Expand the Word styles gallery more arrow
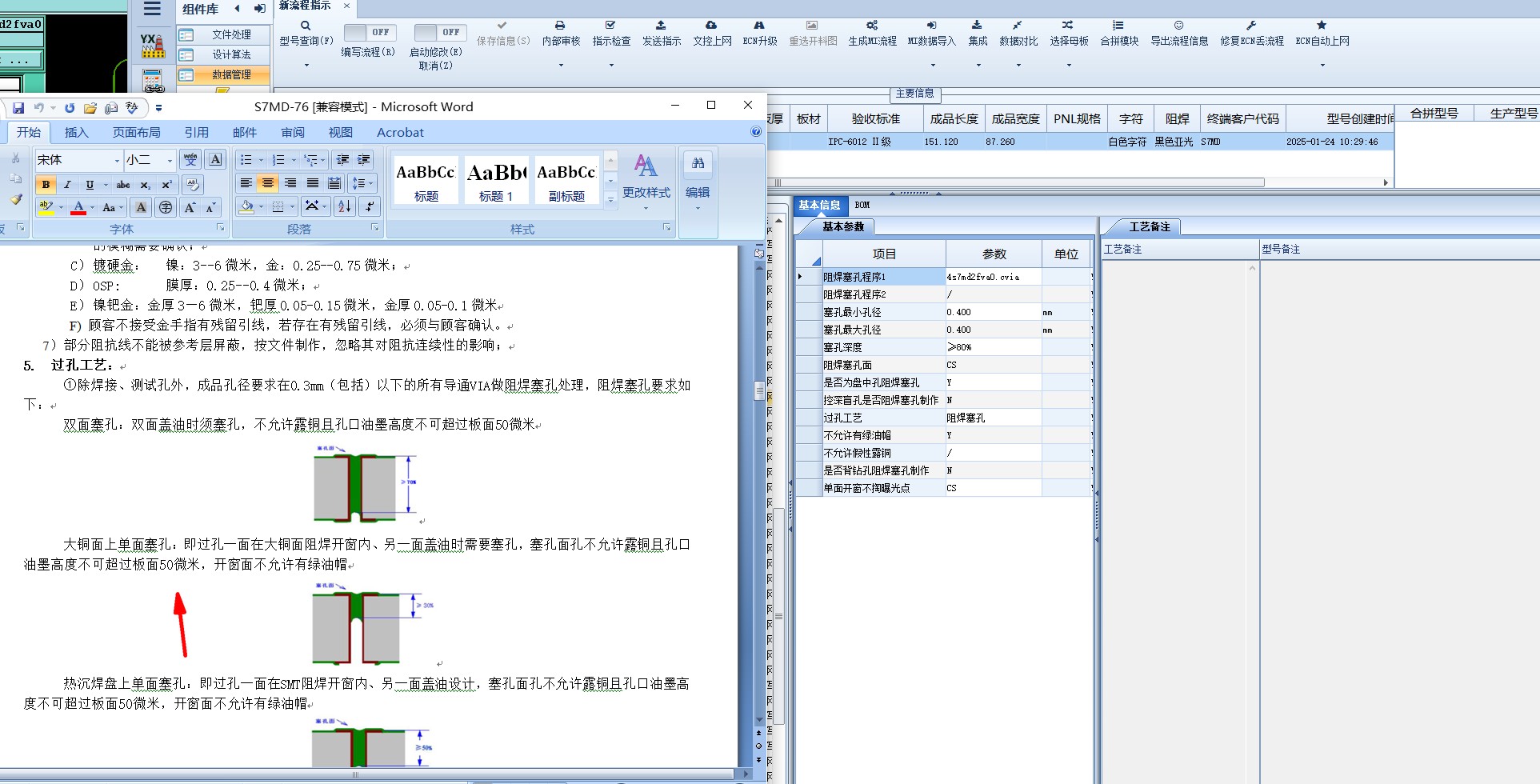Image resolution: width=1540 pixels, height=784 pixels. tap(610, 199)
